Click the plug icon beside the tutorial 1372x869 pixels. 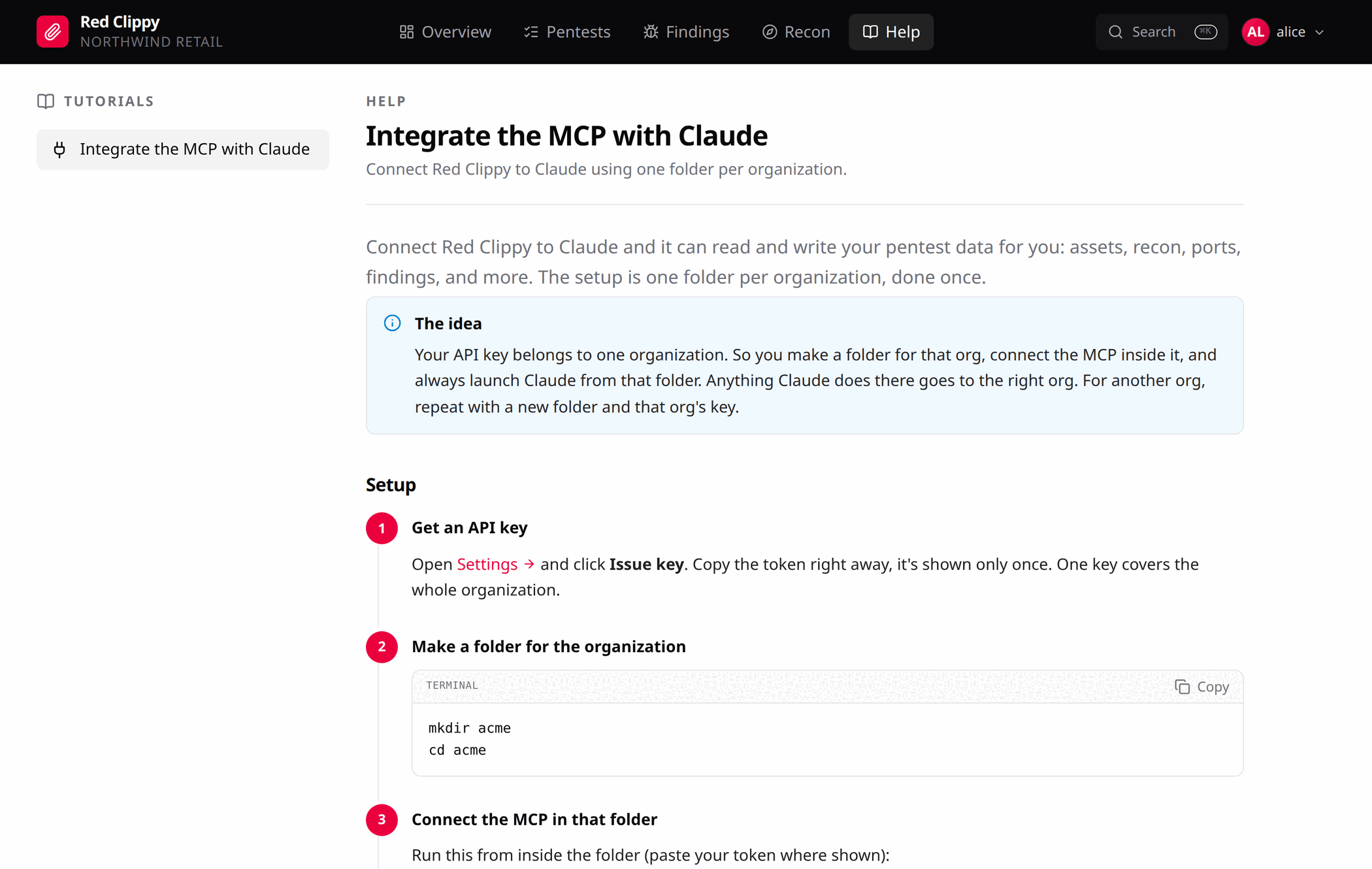tap(59, 150)
